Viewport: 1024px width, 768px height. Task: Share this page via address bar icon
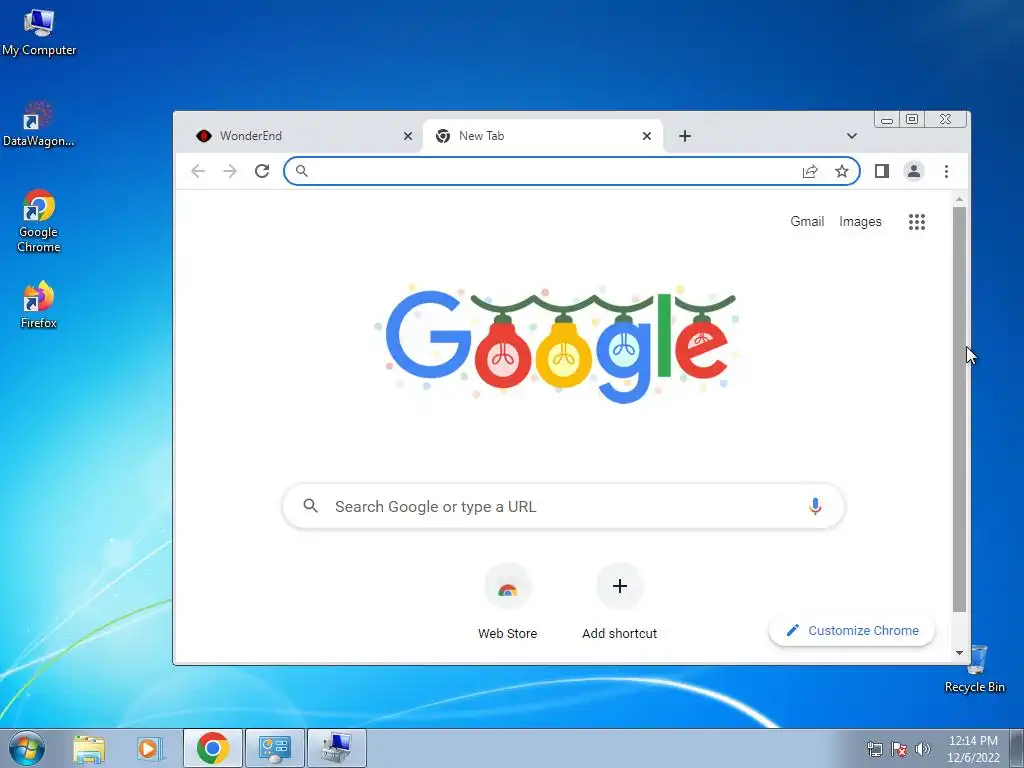(x=810, y=171)
